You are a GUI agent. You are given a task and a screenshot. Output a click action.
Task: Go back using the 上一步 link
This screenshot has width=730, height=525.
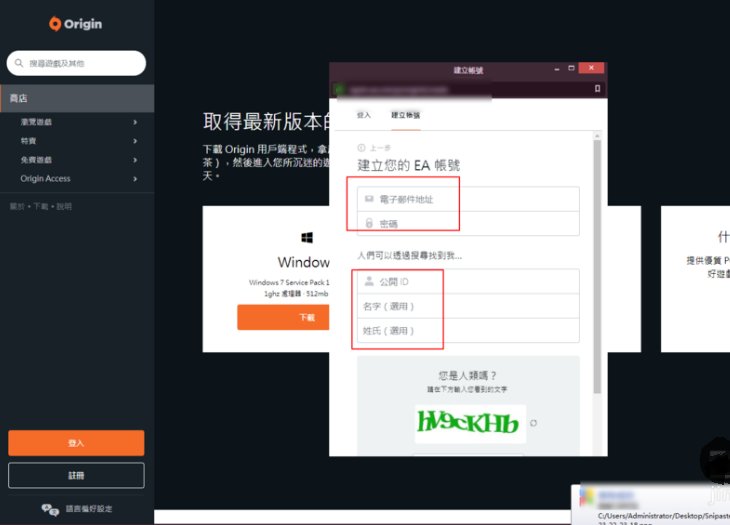(380, 148)
